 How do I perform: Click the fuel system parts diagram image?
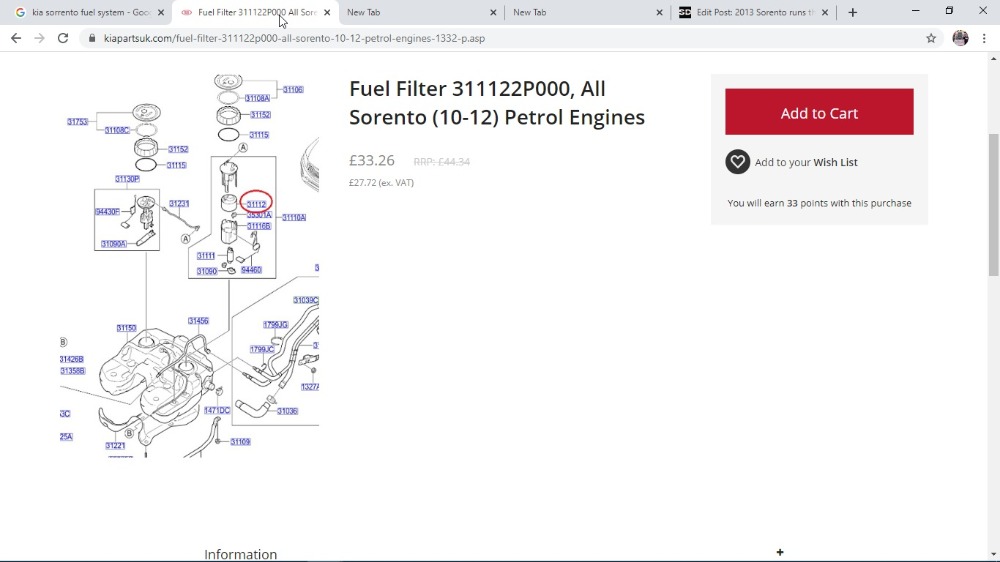(x=189, y=265)
